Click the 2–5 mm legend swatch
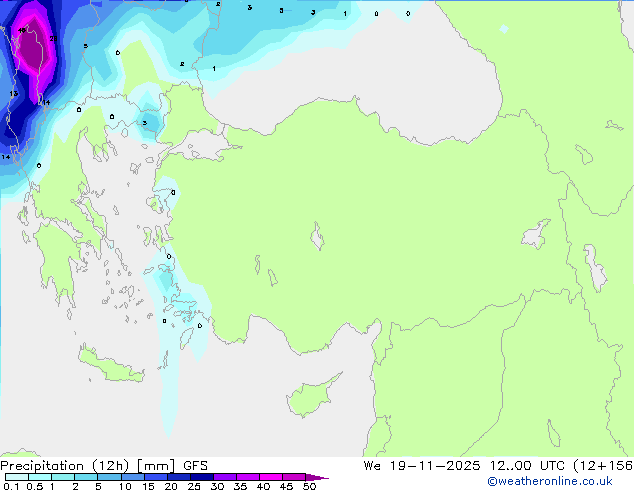This screenshot has width=634, height=490. (x=86, y=477)
